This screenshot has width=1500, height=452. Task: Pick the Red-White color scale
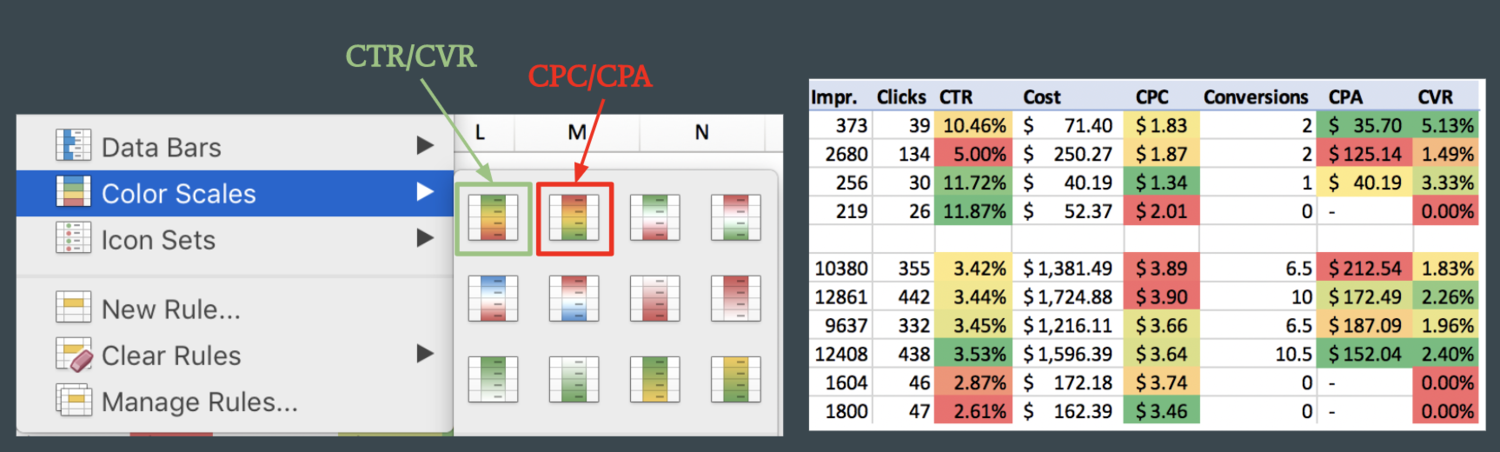click(x=736, y=298)
